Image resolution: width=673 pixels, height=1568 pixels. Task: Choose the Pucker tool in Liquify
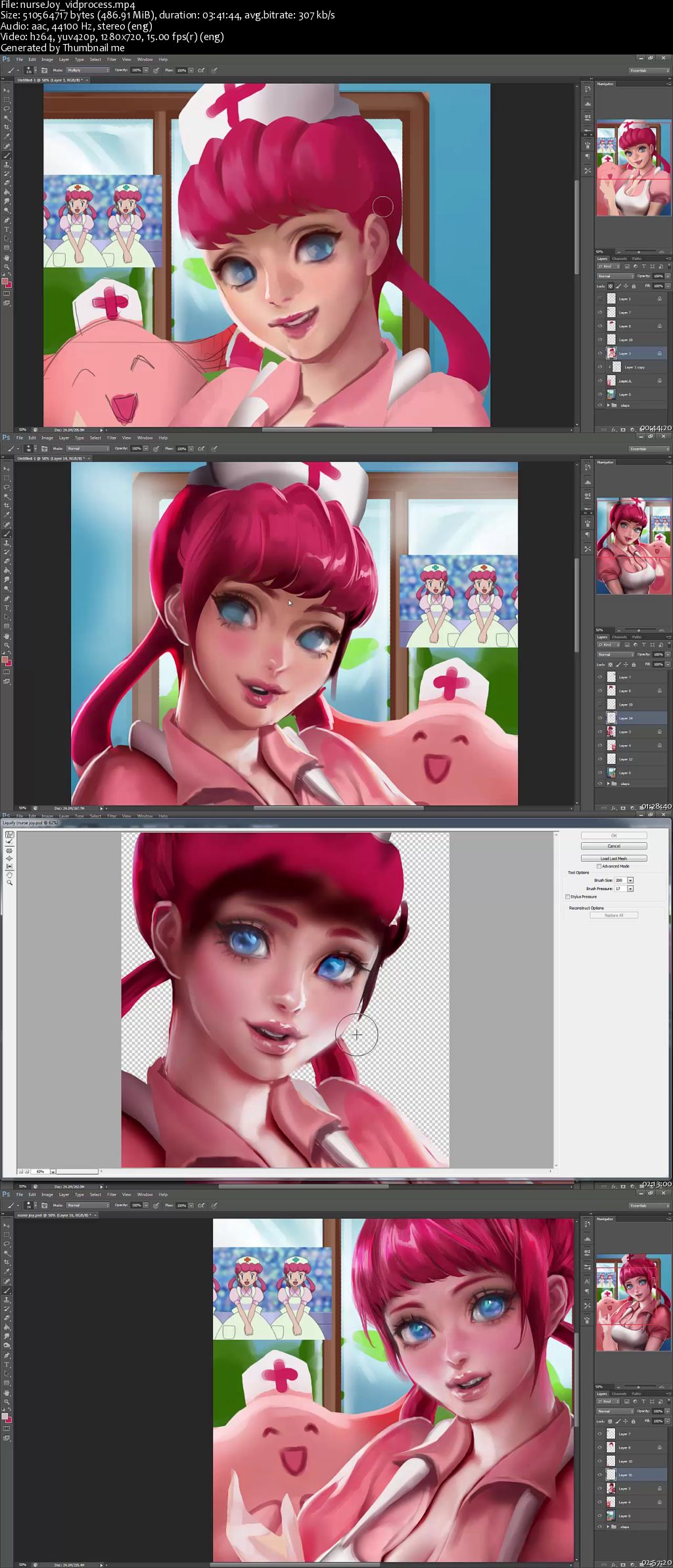click(x=10, y=851)
